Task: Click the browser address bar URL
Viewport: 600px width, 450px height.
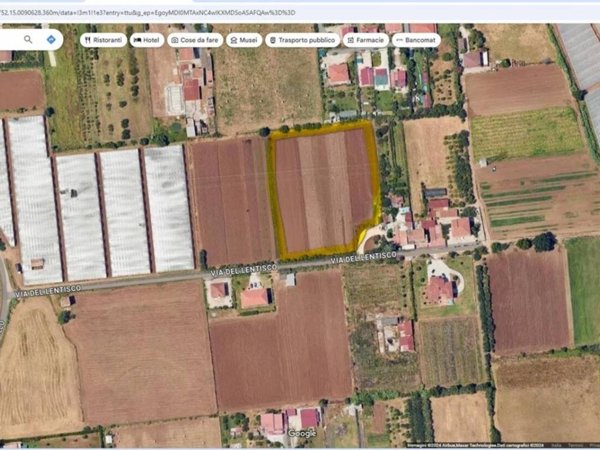Action: point(147,13)
